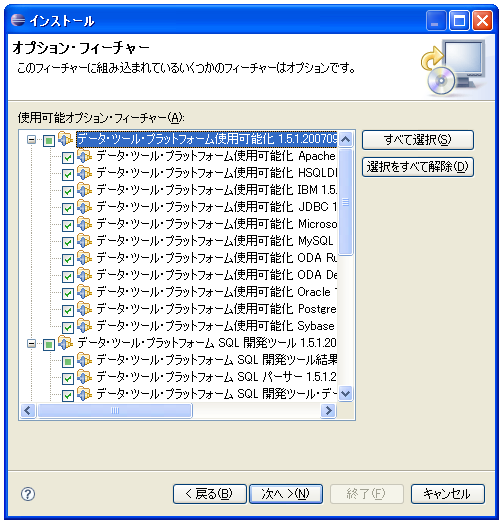The height and width of the screenshot is (522, 501).
Task: Select the 使用可能化 MySQL row text
Action: [215, 241]
